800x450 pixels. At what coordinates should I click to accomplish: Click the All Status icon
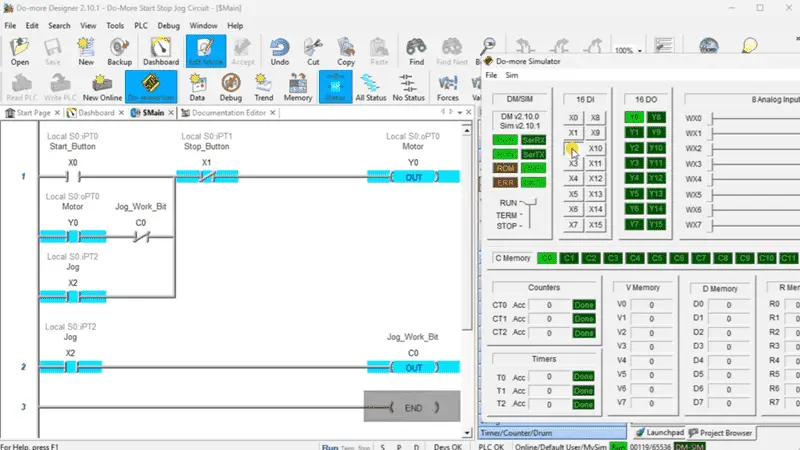click(370, 87)
